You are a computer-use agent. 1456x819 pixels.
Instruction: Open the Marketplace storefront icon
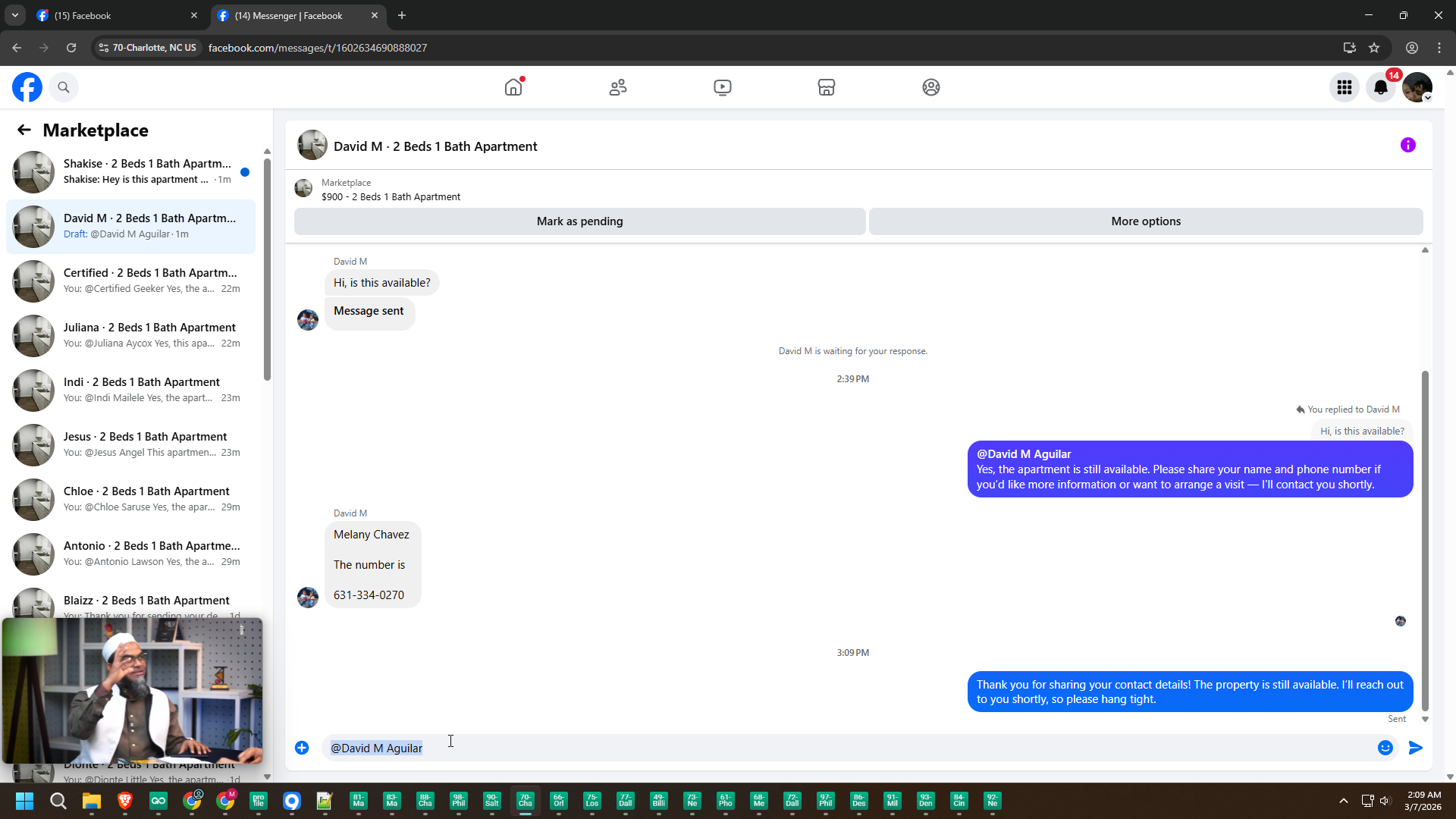click(x=827, y=87)
